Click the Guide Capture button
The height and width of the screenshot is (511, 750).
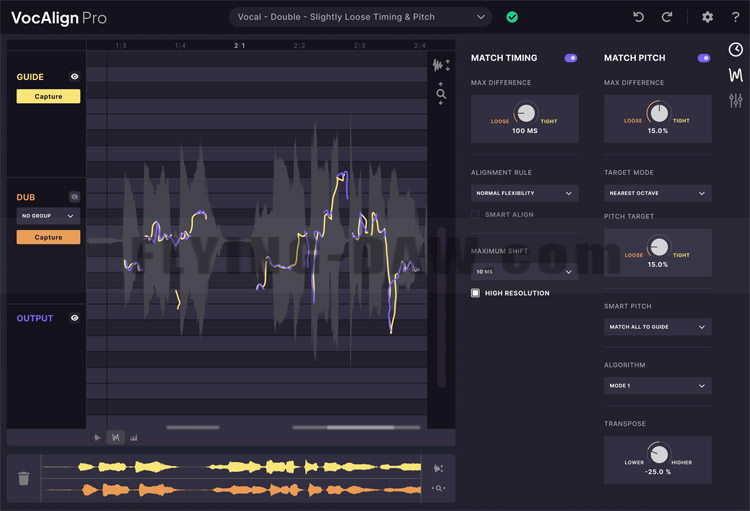tap(48, 96)
